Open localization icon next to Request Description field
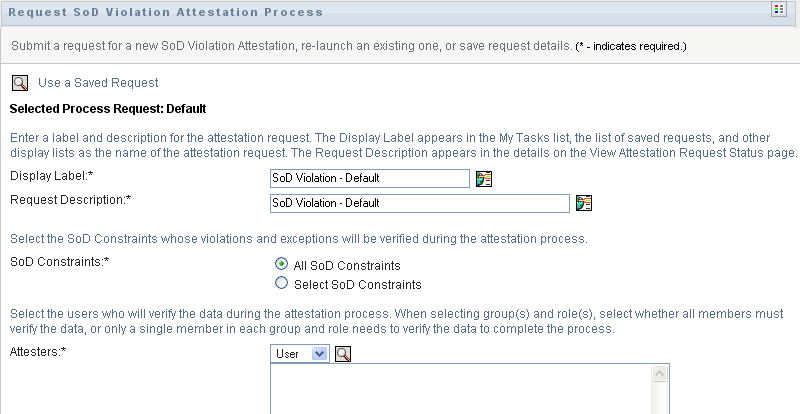 [x=585, y=203]
